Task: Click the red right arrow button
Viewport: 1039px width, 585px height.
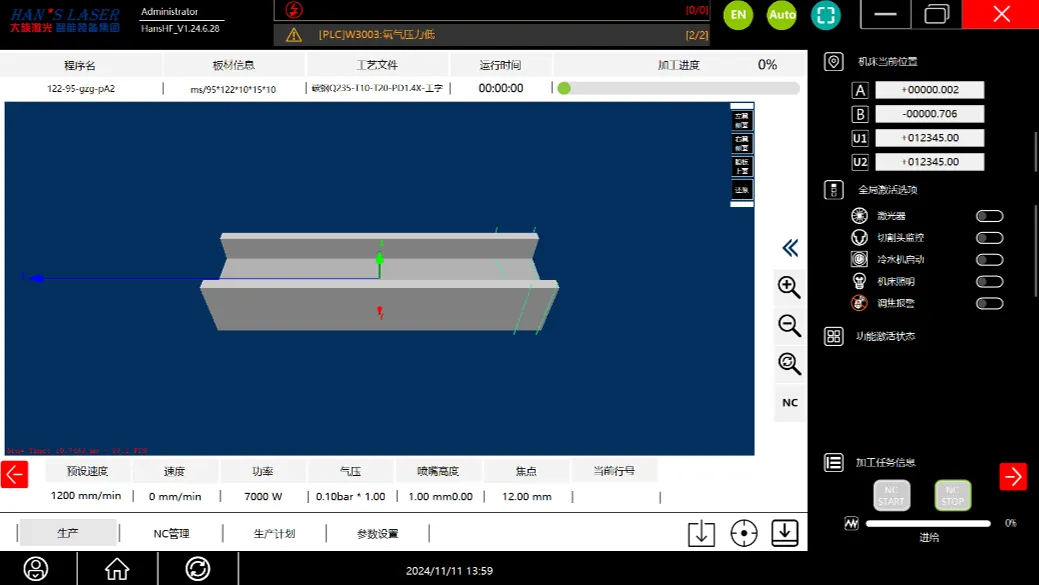Action: 1013,476
